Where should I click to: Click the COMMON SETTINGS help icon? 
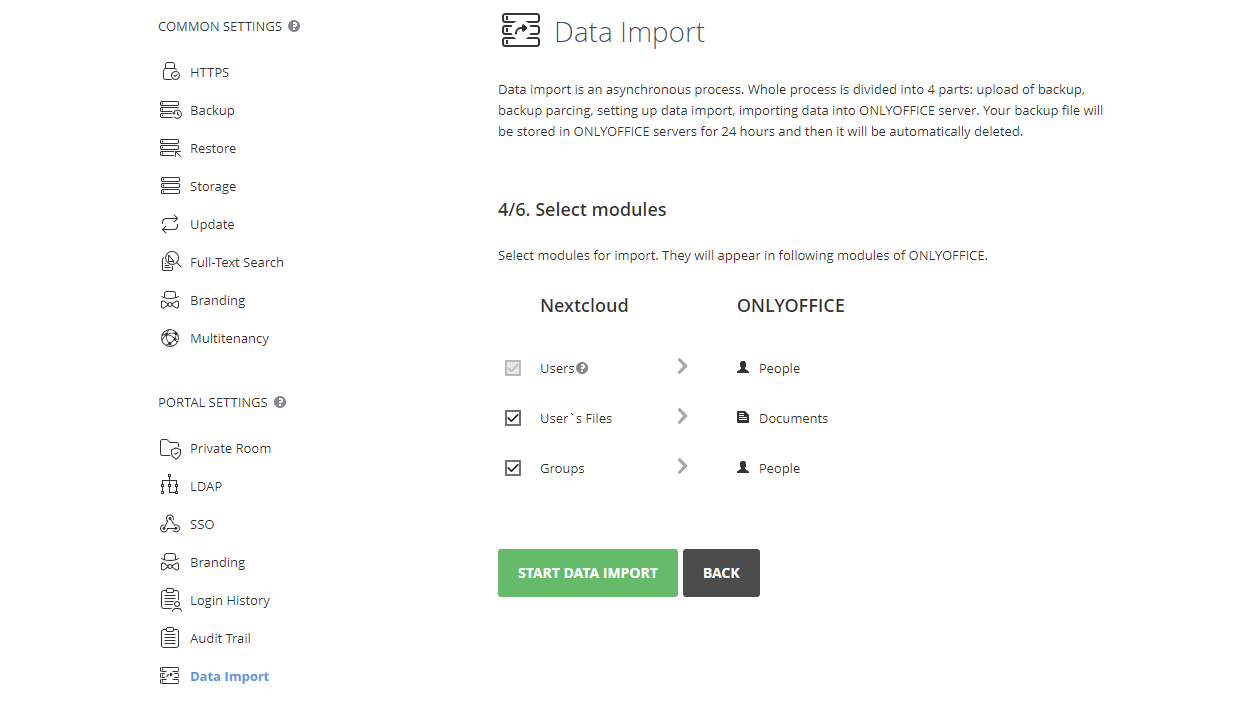pyautogui.click(x=293, y=25)
